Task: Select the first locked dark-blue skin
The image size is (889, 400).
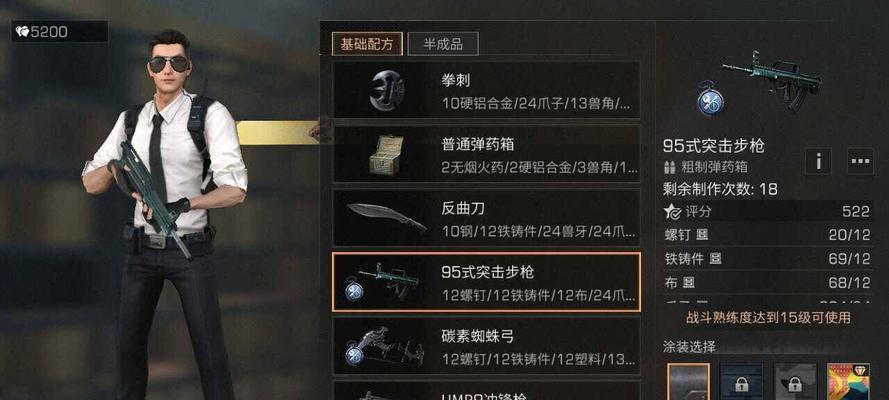Action: tap(741, 382)
